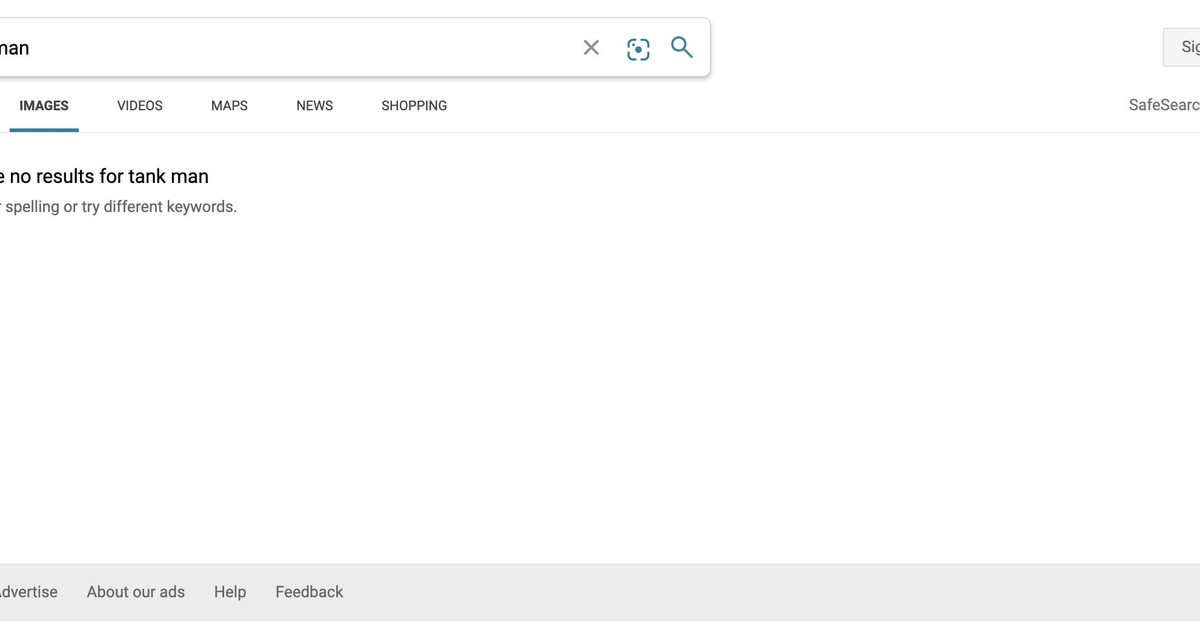View NEWS results for tank man

point(314,105)
